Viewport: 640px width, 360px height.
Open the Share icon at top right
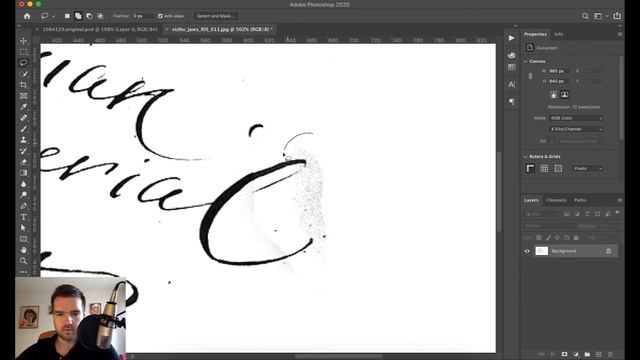pyautogui.click(x=617, y=16)
